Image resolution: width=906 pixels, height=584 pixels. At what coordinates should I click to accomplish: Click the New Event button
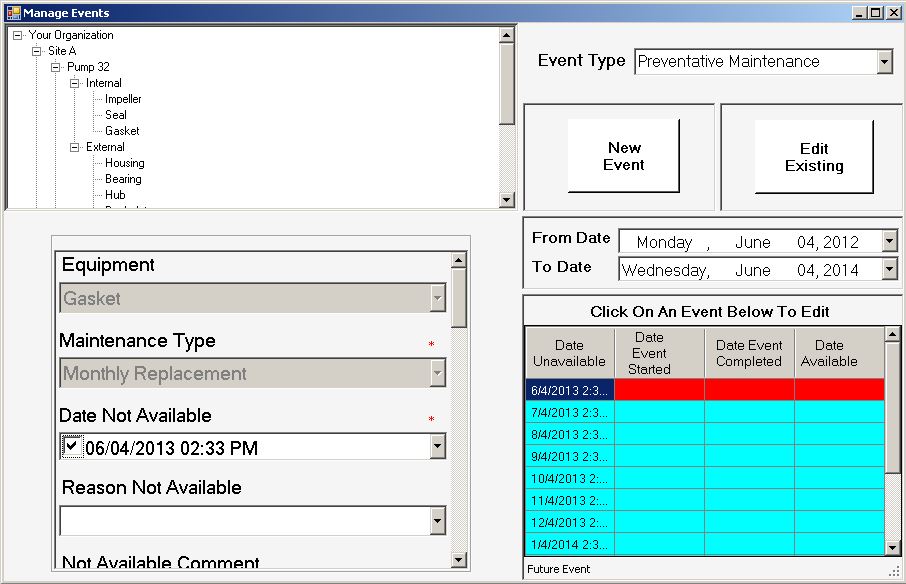(x=623, y=156)
